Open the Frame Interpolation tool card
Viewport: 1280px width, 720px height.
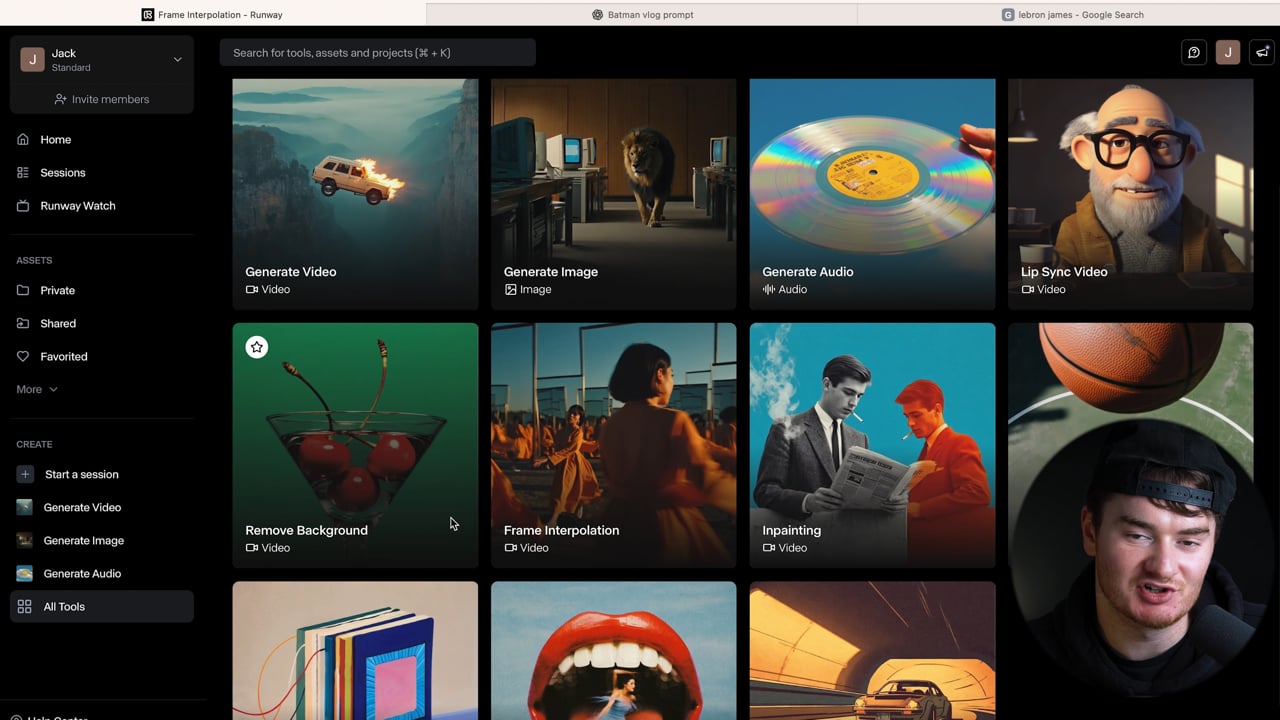tap(613, 445)
